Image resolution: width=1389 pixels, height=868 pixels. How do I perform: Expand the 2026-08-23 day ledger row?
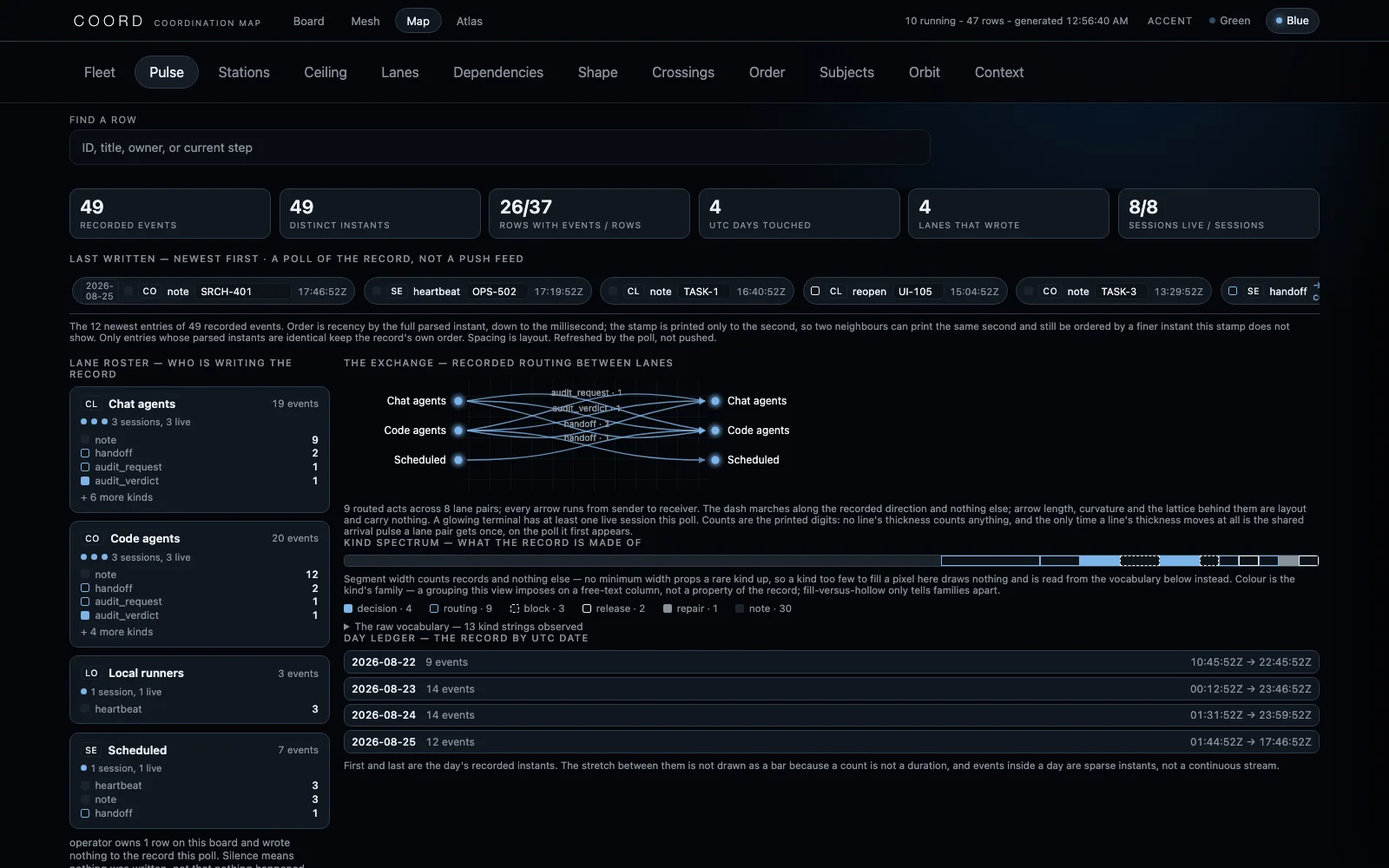831,688
